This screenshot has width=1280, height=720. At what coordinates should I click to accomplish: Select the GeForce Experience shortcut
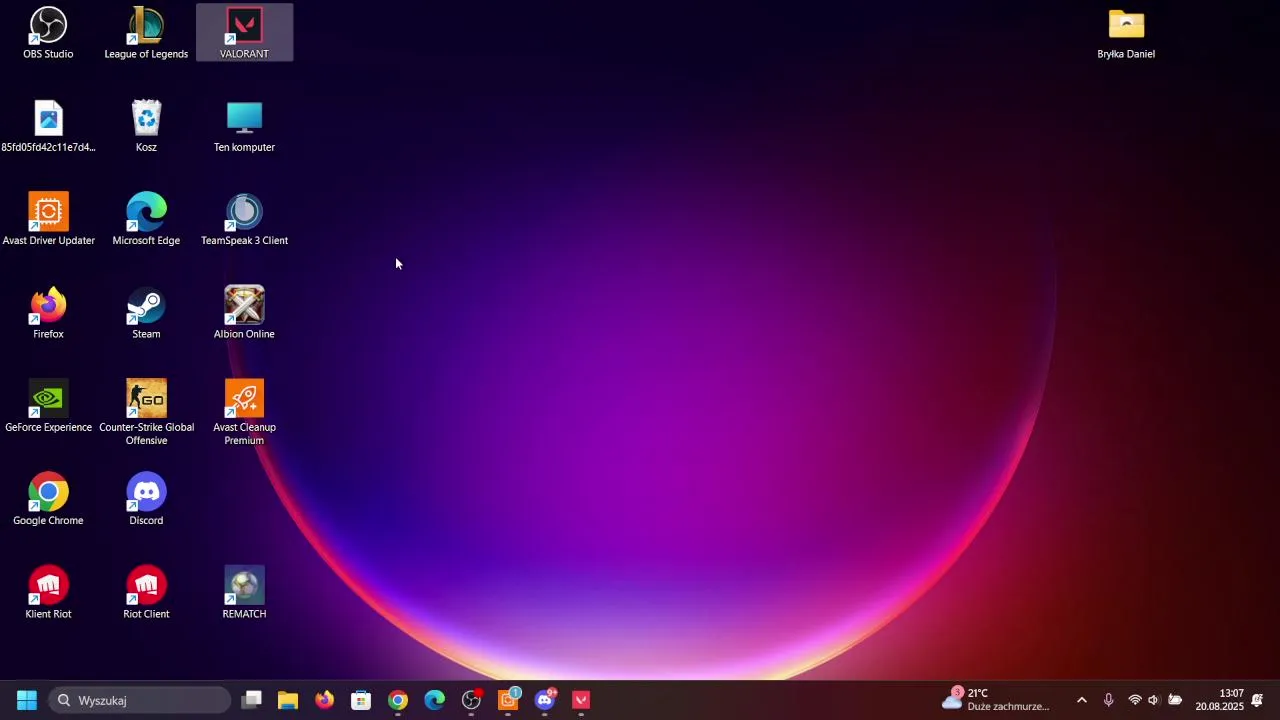click(48, 407)
